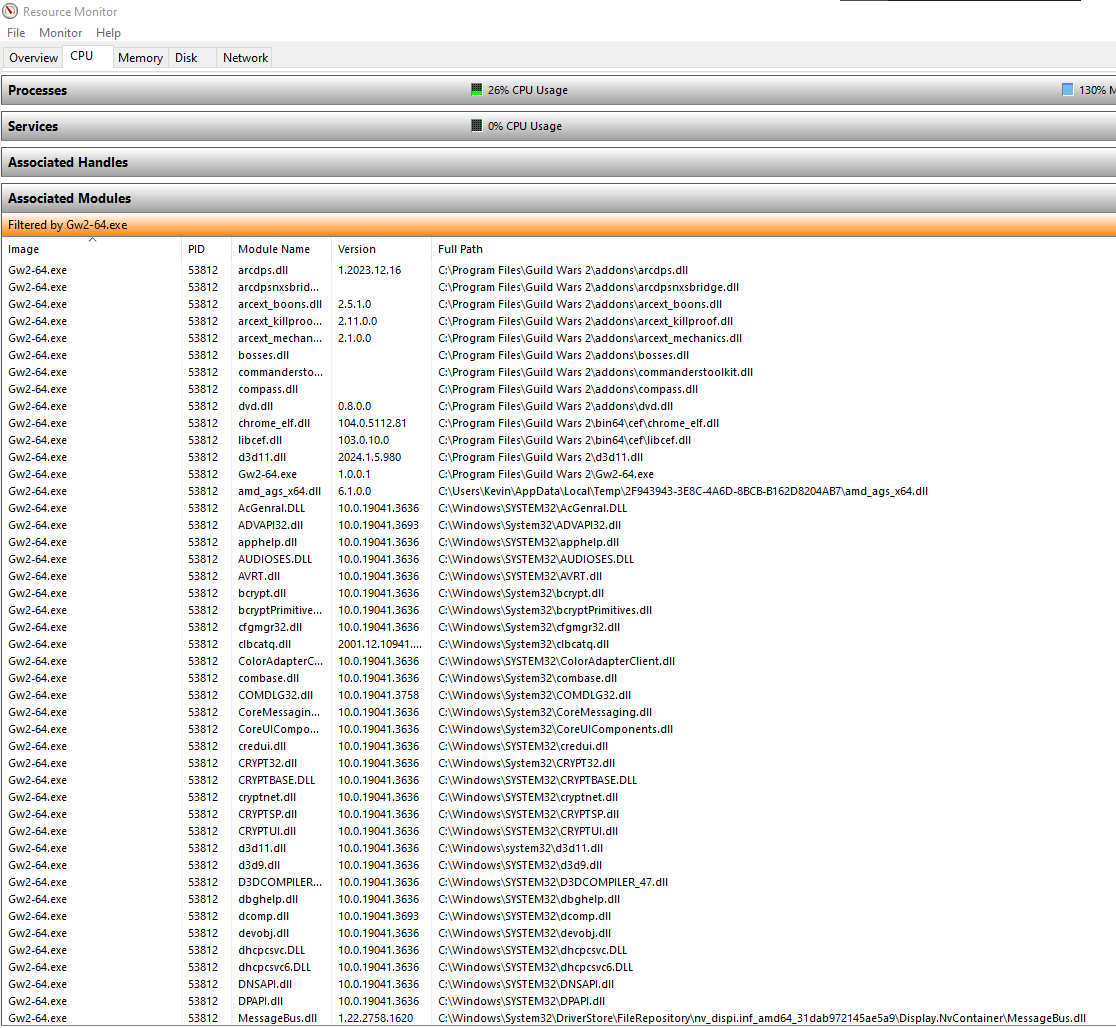Expand the Processes section header
The image size is (1116, 1028).
(559, 90)
